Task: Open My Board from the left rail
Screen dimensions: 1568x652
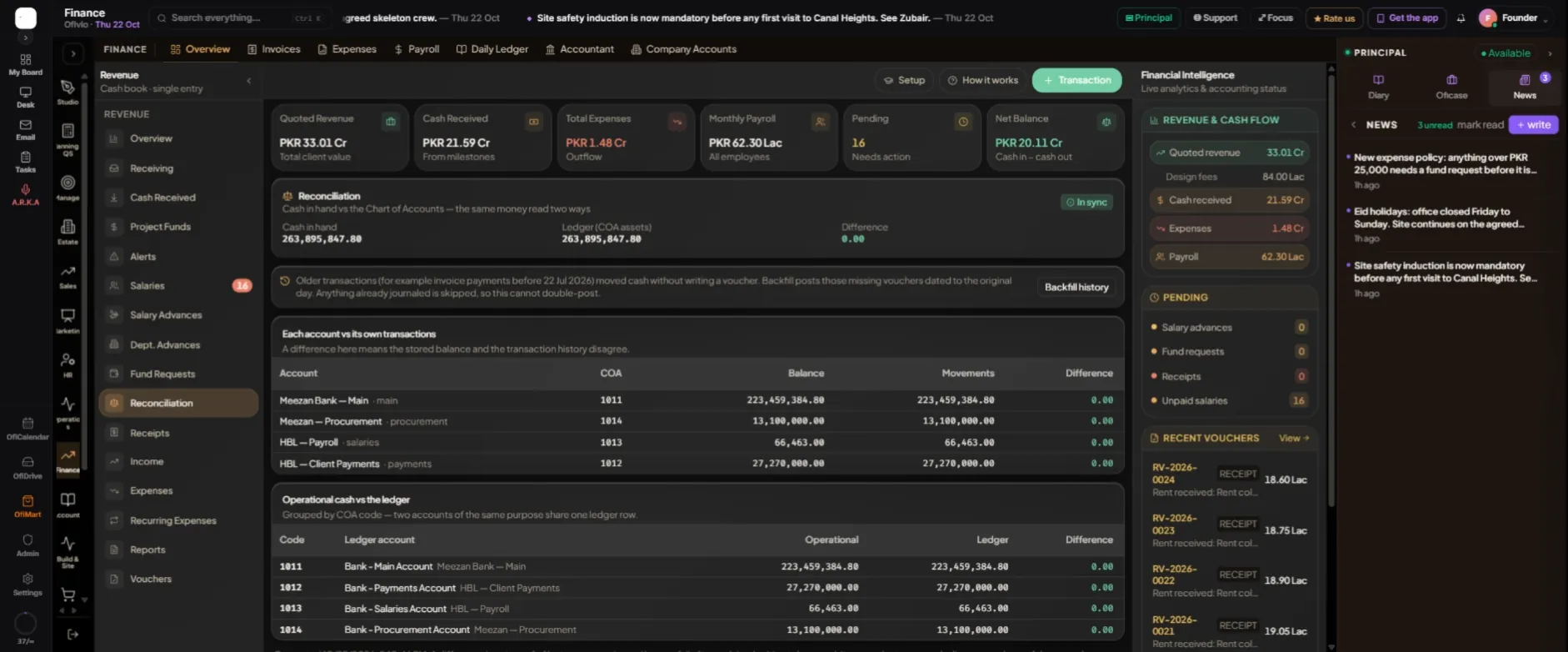Action: [x=26, y=64]
